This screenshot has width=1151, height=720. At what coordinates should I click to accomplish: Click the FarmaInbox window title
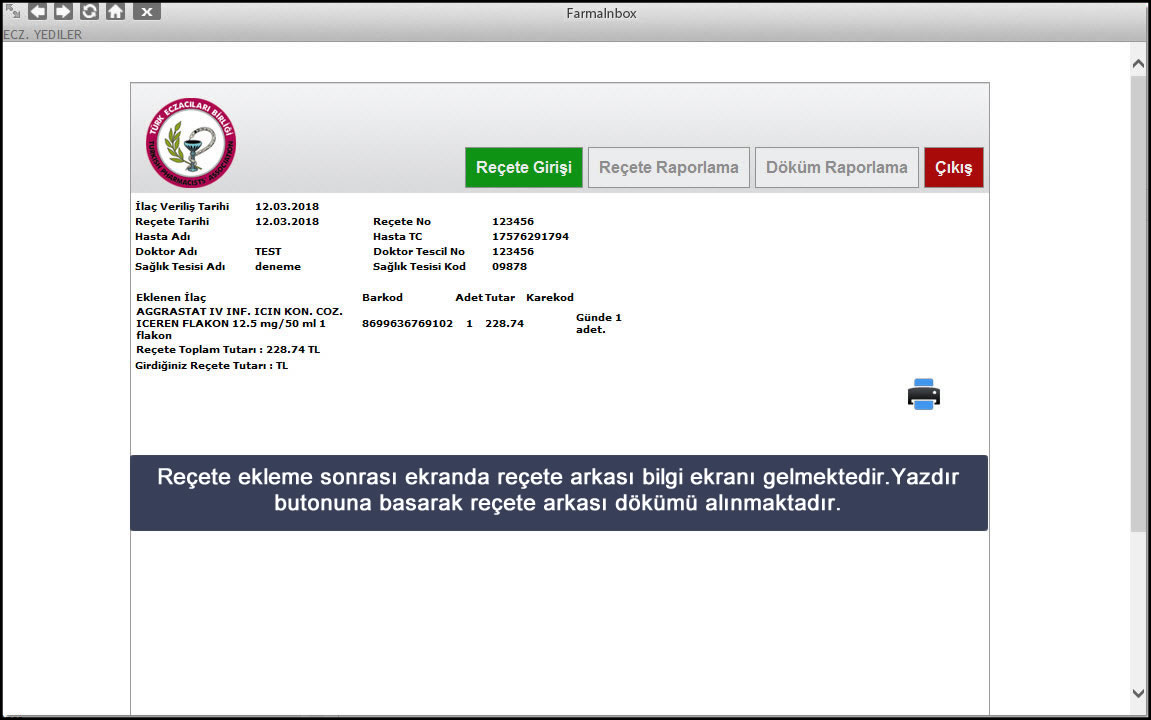click(601, 13)
